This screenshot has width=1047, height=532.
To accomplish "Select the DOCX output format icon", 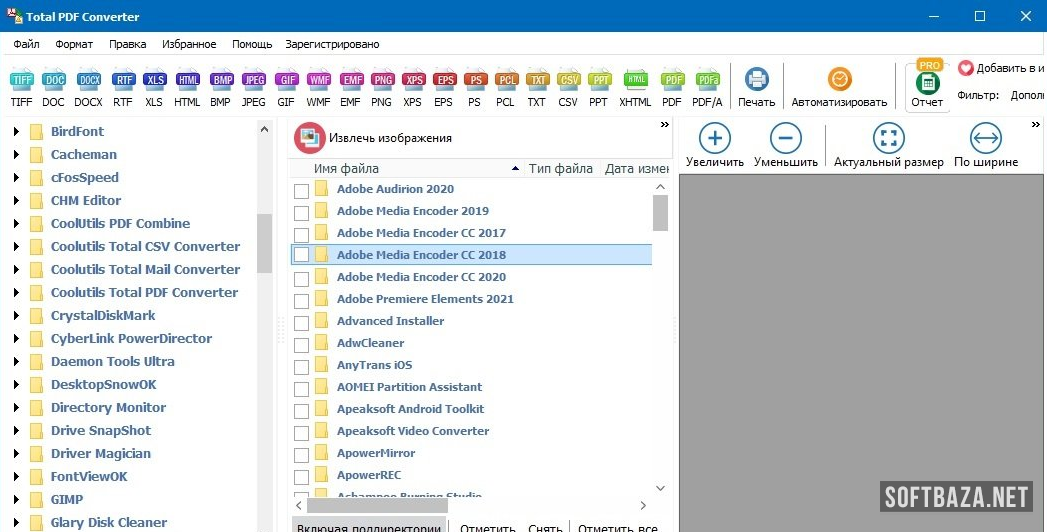I will pos(88,80).
